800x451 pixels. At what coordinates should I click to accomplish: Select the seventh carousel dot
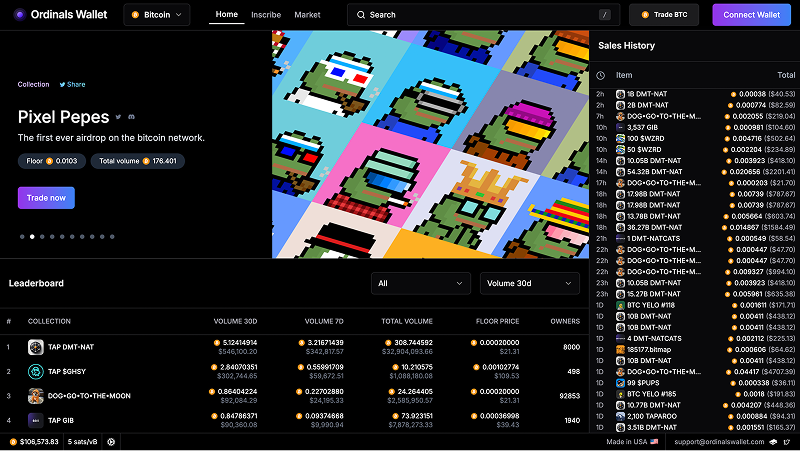pyautogui.click(x=82, y=237)
